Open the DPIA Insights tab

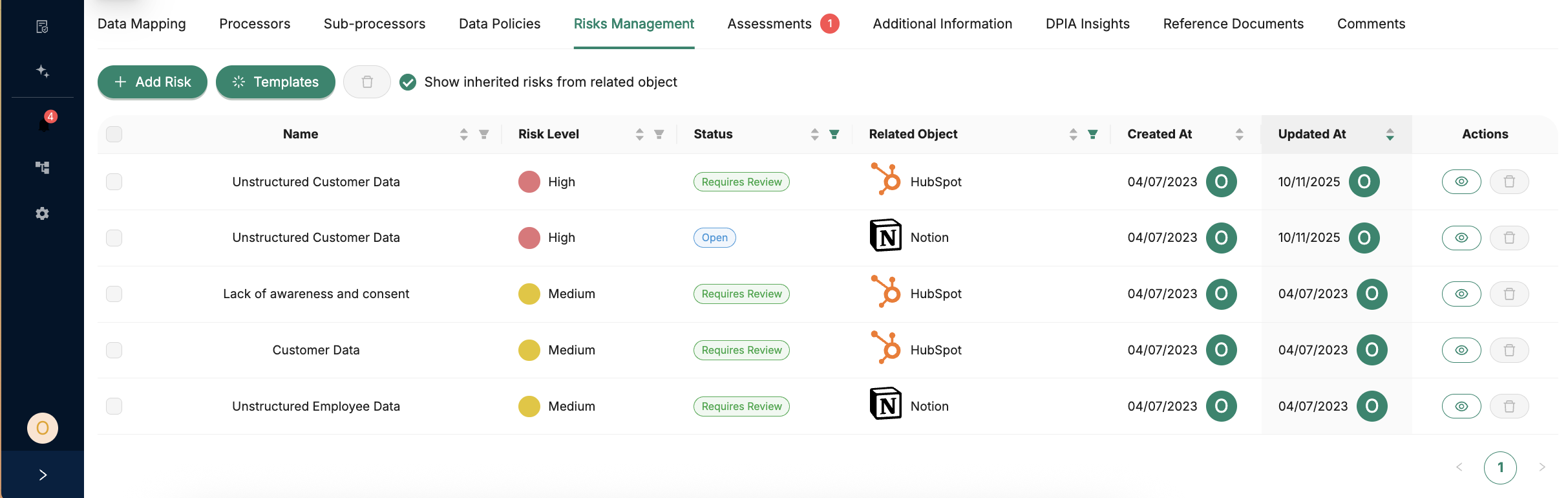tap(1087, 24)
